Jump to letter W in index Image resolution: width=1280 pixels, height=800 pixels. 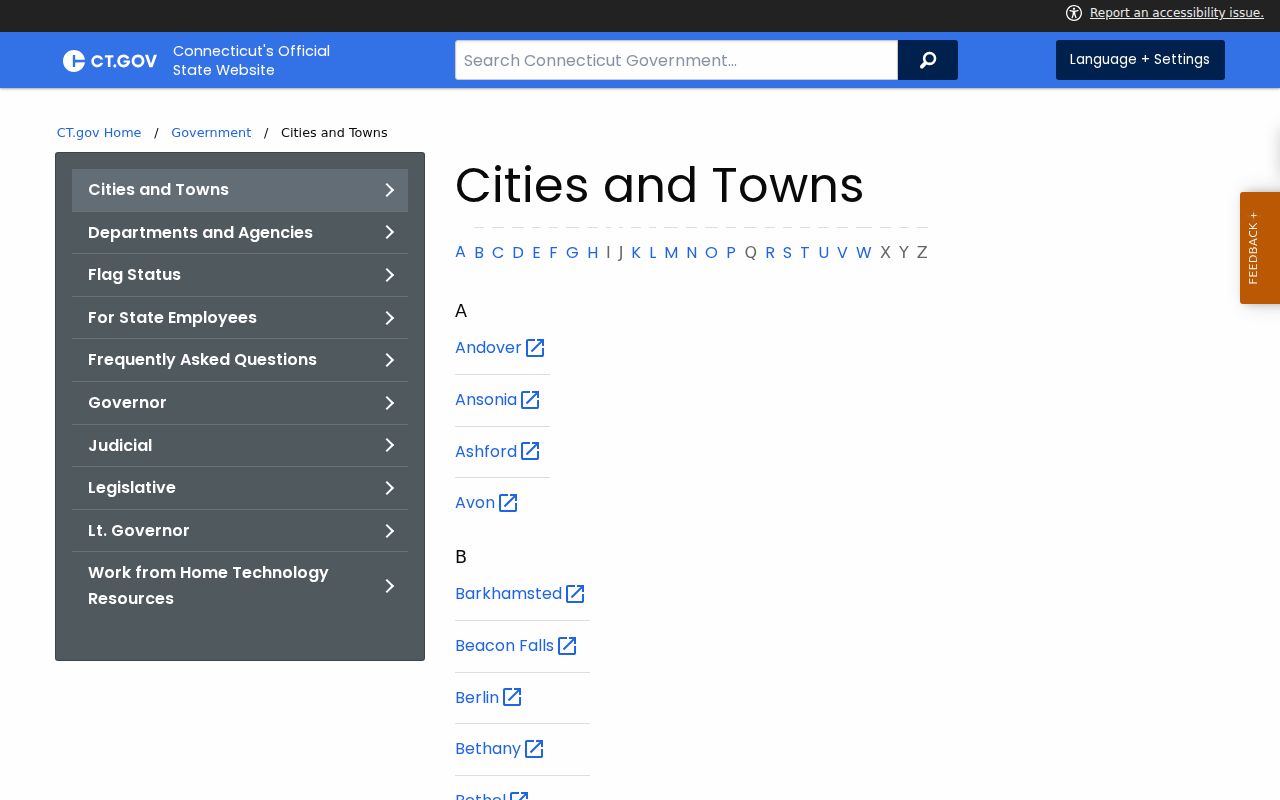coord(864,253)
